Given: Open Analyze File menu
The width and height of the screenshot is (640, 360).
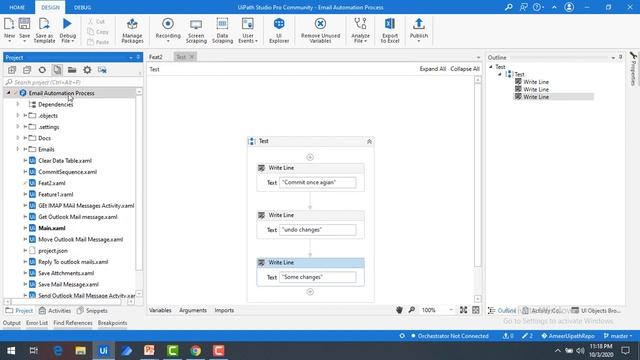Looking at the screenshot, I should click(x=360, y=30).
